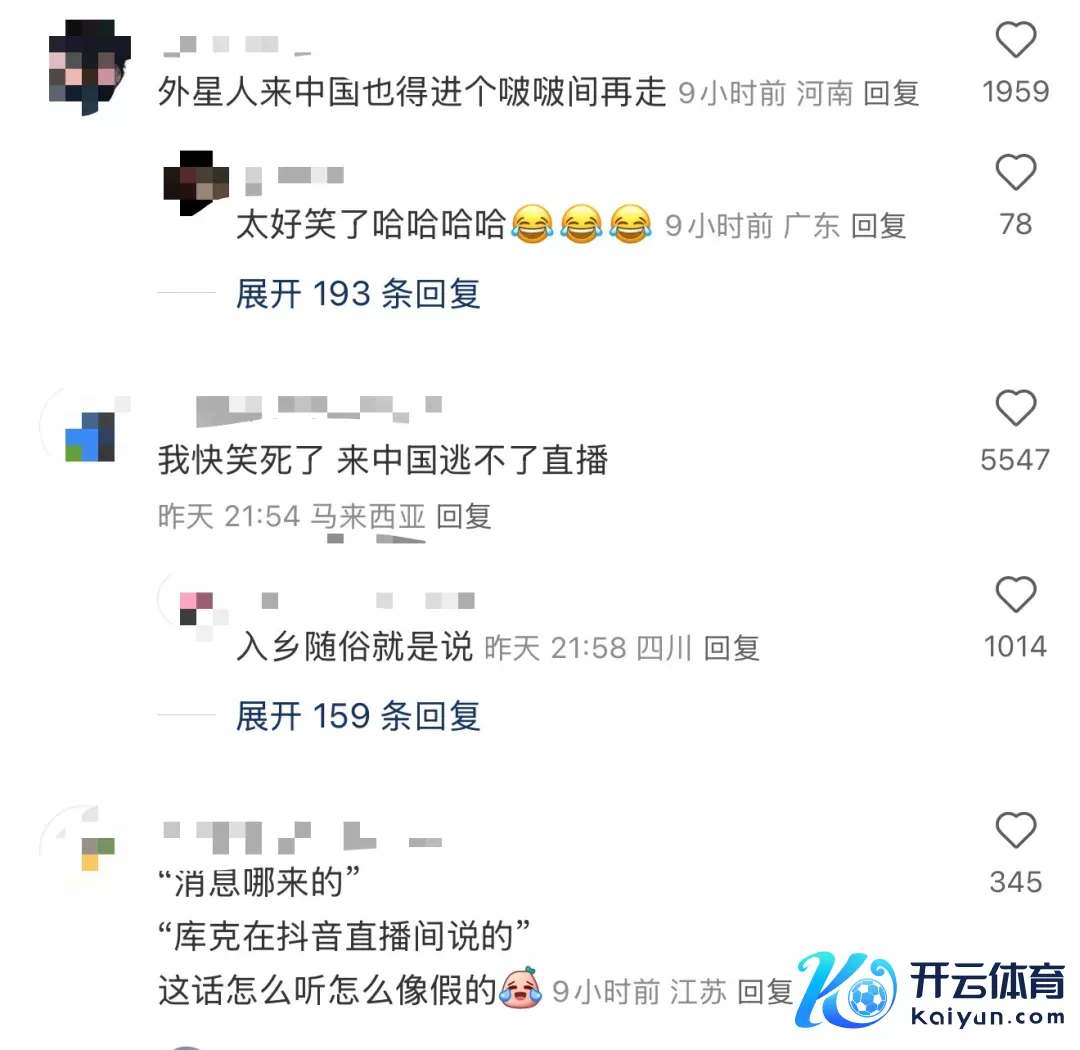
Task: Reply to the Guangdong laughing comment
Action: (x=878, y=226)
